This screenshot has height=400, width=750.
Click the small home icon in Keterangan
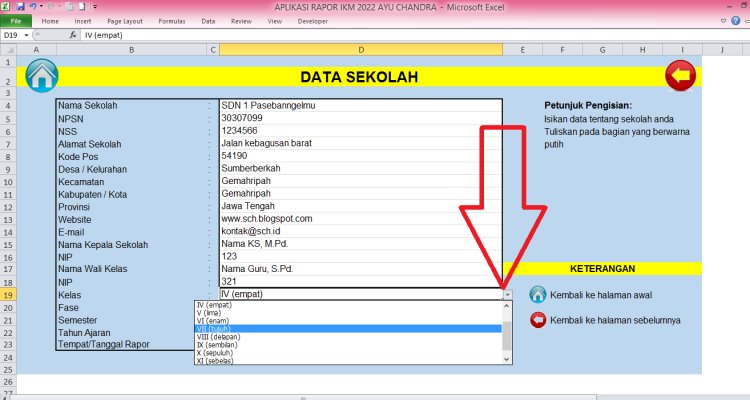(537, 294)
